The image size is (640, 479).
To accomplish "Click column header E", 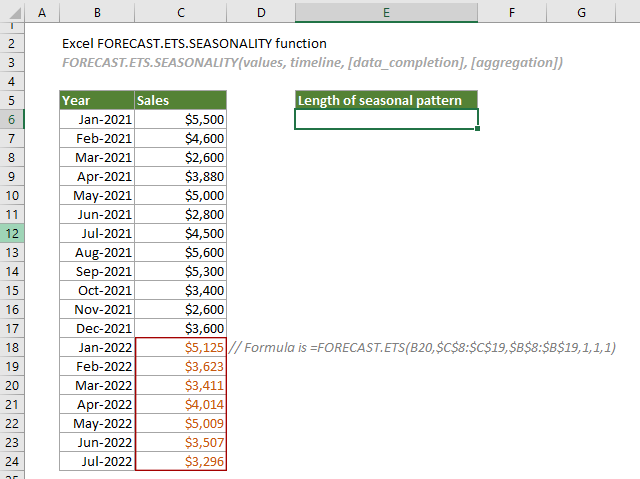I will pyautogui.click(x=386, y=13).
